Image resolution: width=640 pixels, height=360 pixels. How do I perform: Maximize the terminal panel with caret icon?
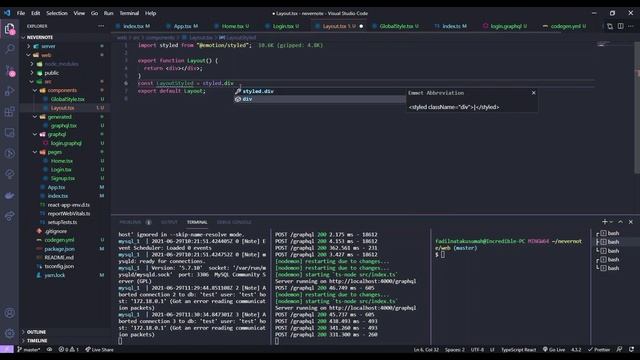620,222
